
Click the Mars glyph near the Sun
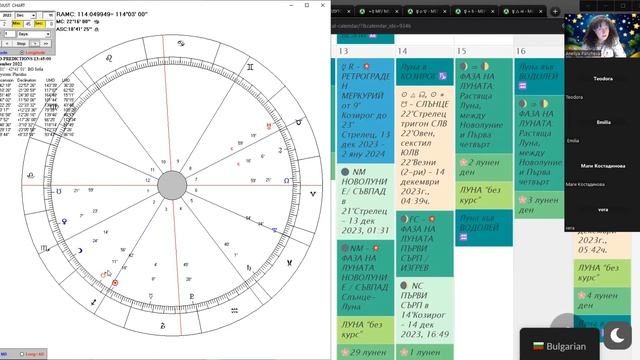(103, 275)
